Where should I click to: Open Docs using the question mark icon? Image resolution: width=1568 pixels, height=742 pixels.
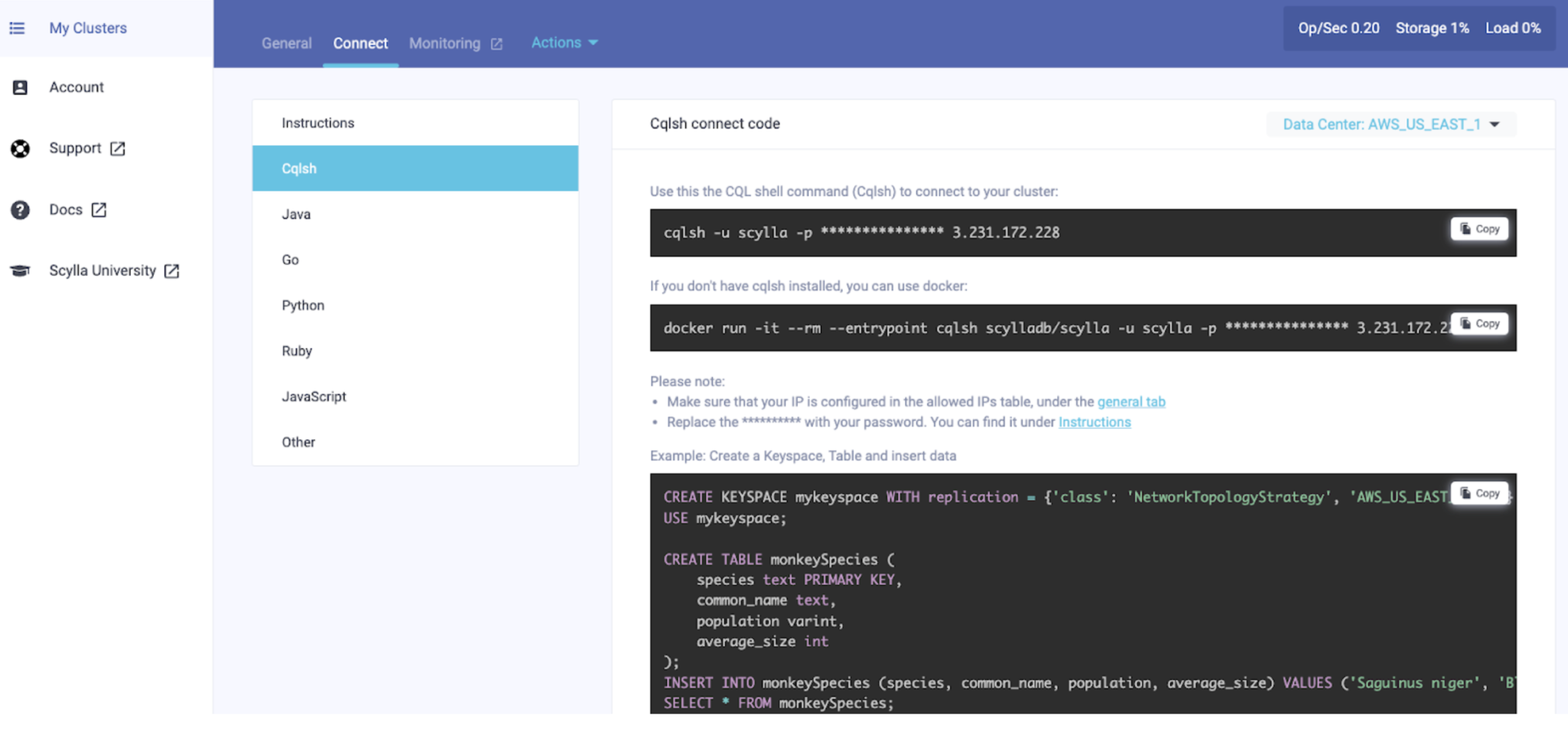point(21,209)
